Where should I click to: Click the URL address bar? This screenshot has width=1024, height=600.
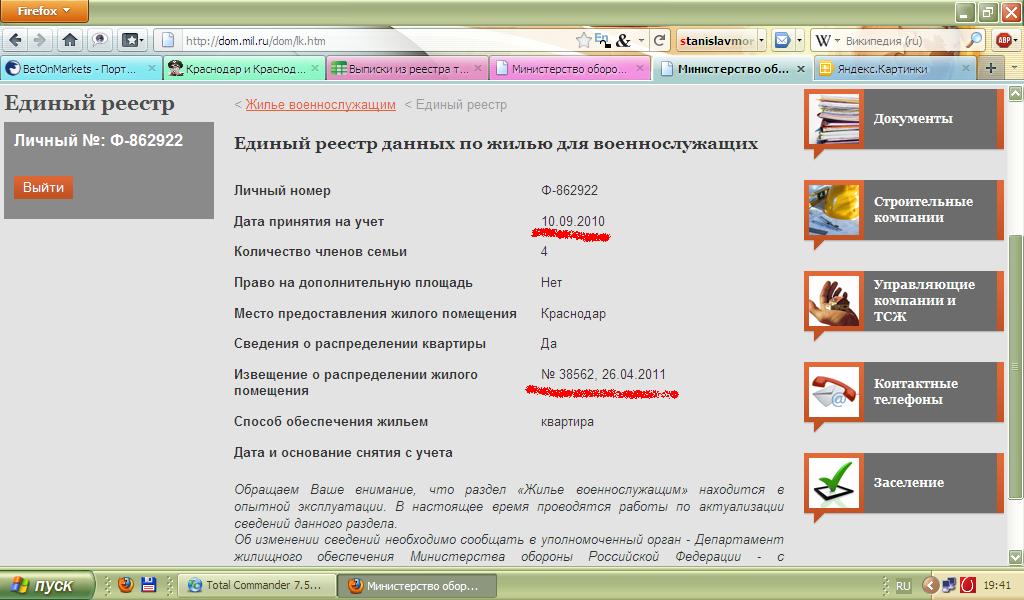point(370,41)
